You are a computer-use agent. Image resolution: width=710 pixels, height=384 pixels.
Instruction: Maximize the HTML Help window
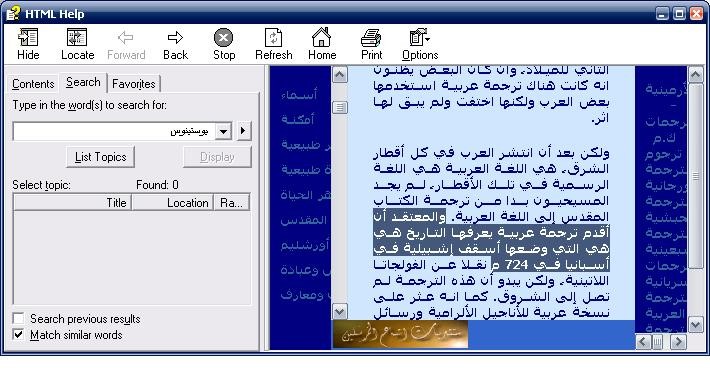pos(679,14)
